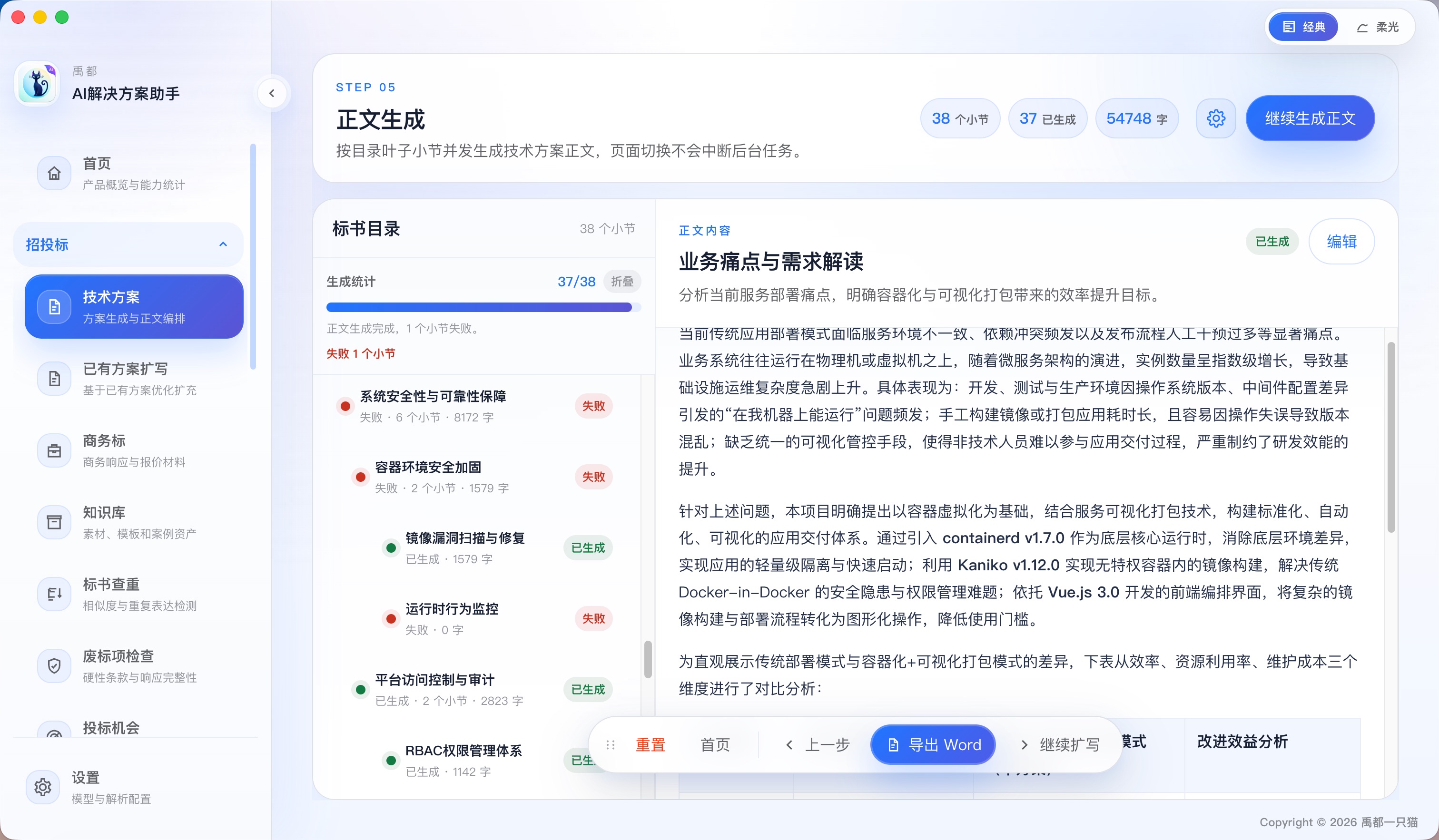Click the 37 已生成 stat pill

[x=1047, y=118]
